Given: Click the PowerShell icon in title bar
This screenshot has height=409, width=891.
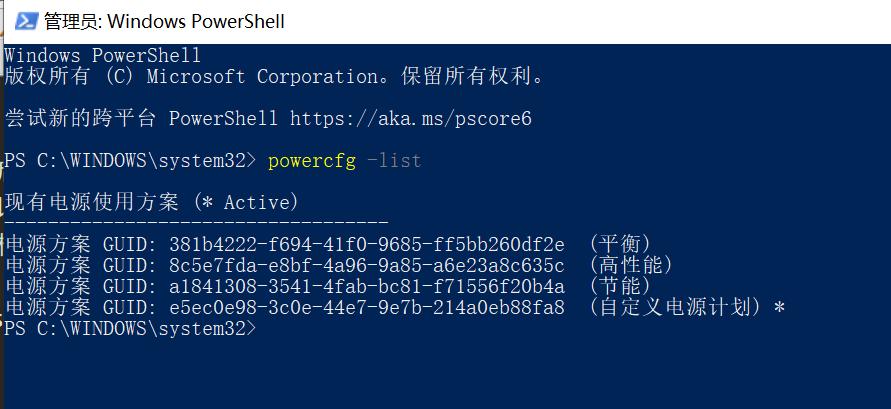Looking at the screenshot, I should point(27,21).
